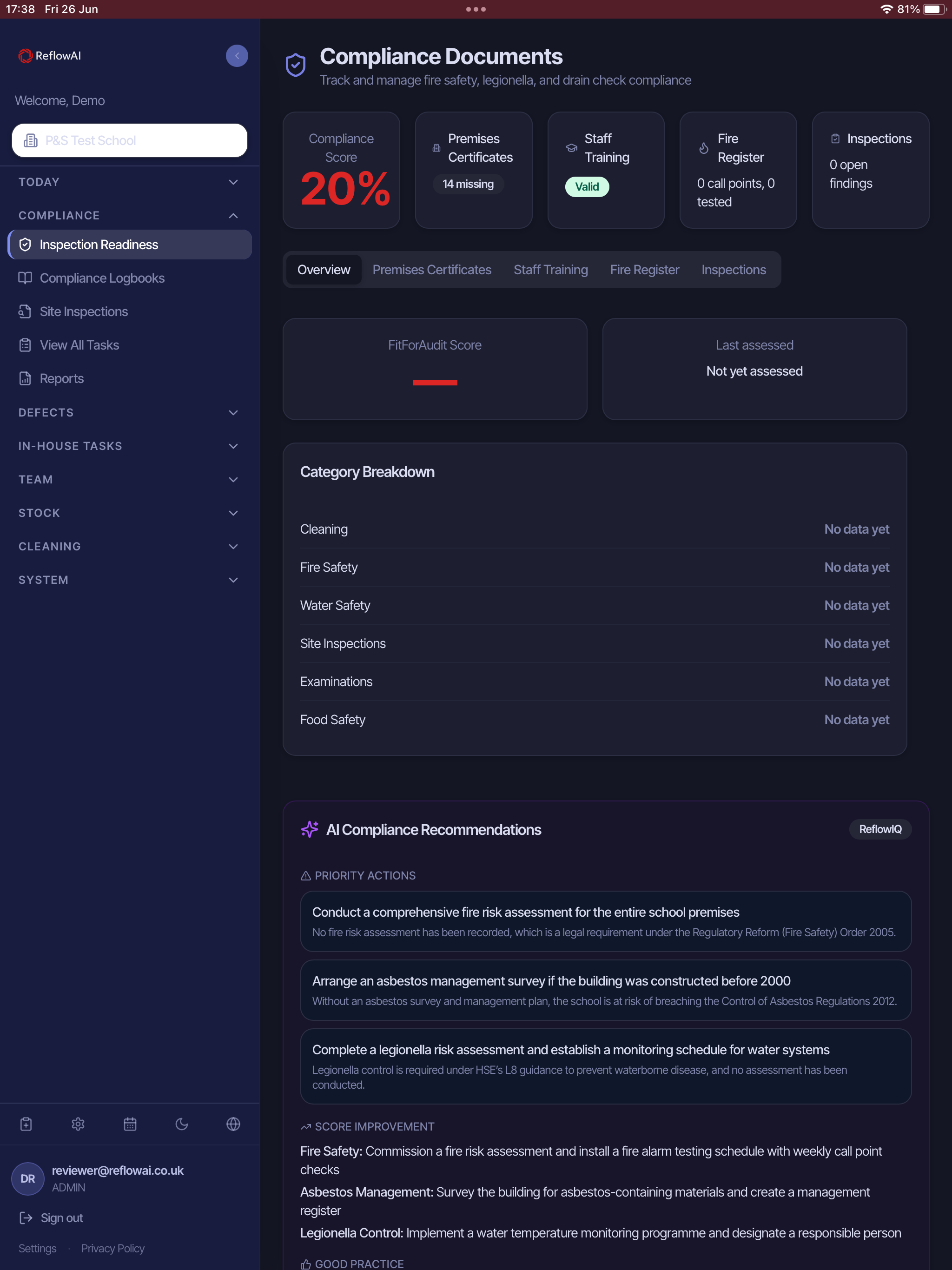Expand the DEFECTS sidebar section
The width and height of the screenshot is (952, 1270).
click(129, 412)
